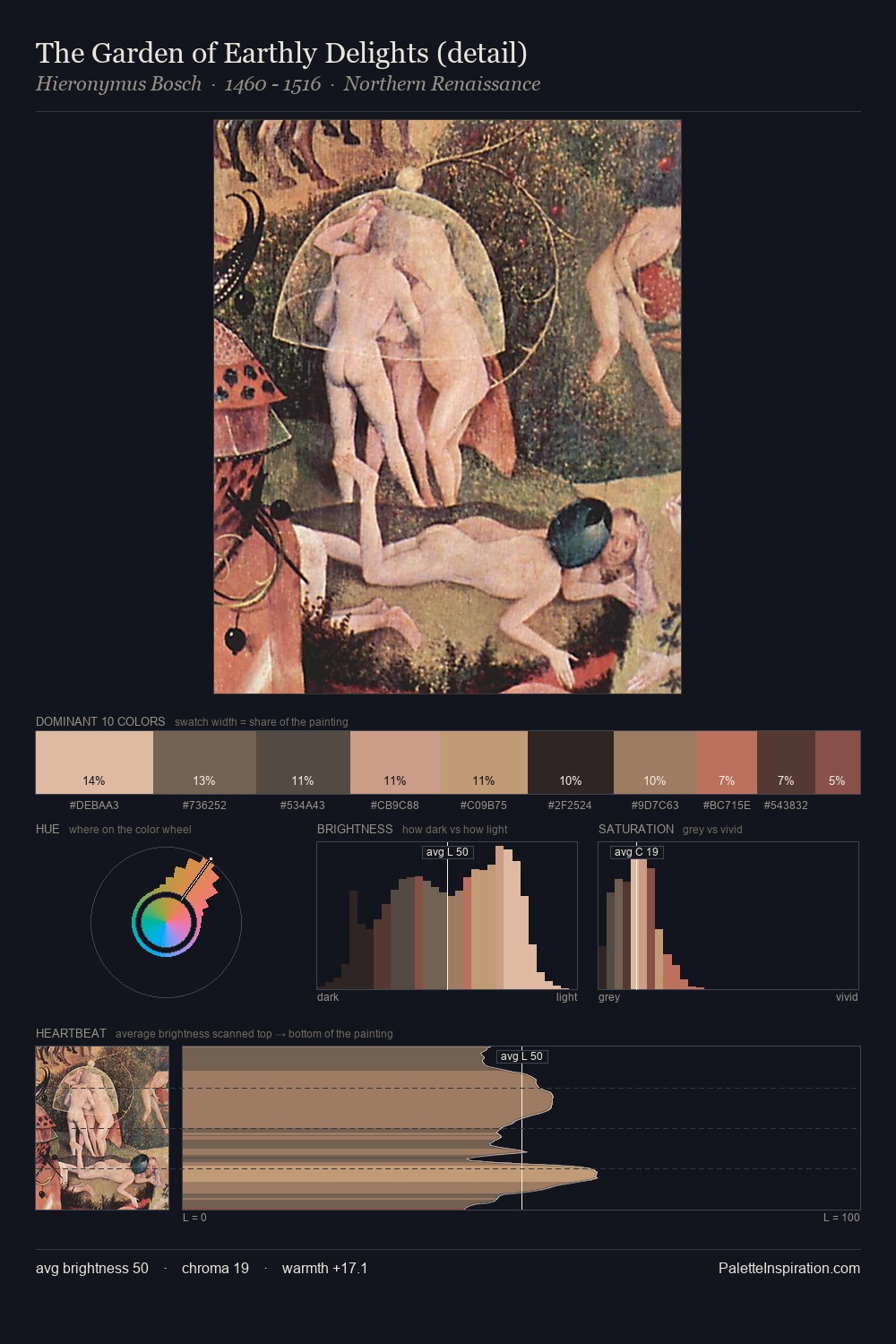Click the heartbeat brightness graph

[521, 1128]
